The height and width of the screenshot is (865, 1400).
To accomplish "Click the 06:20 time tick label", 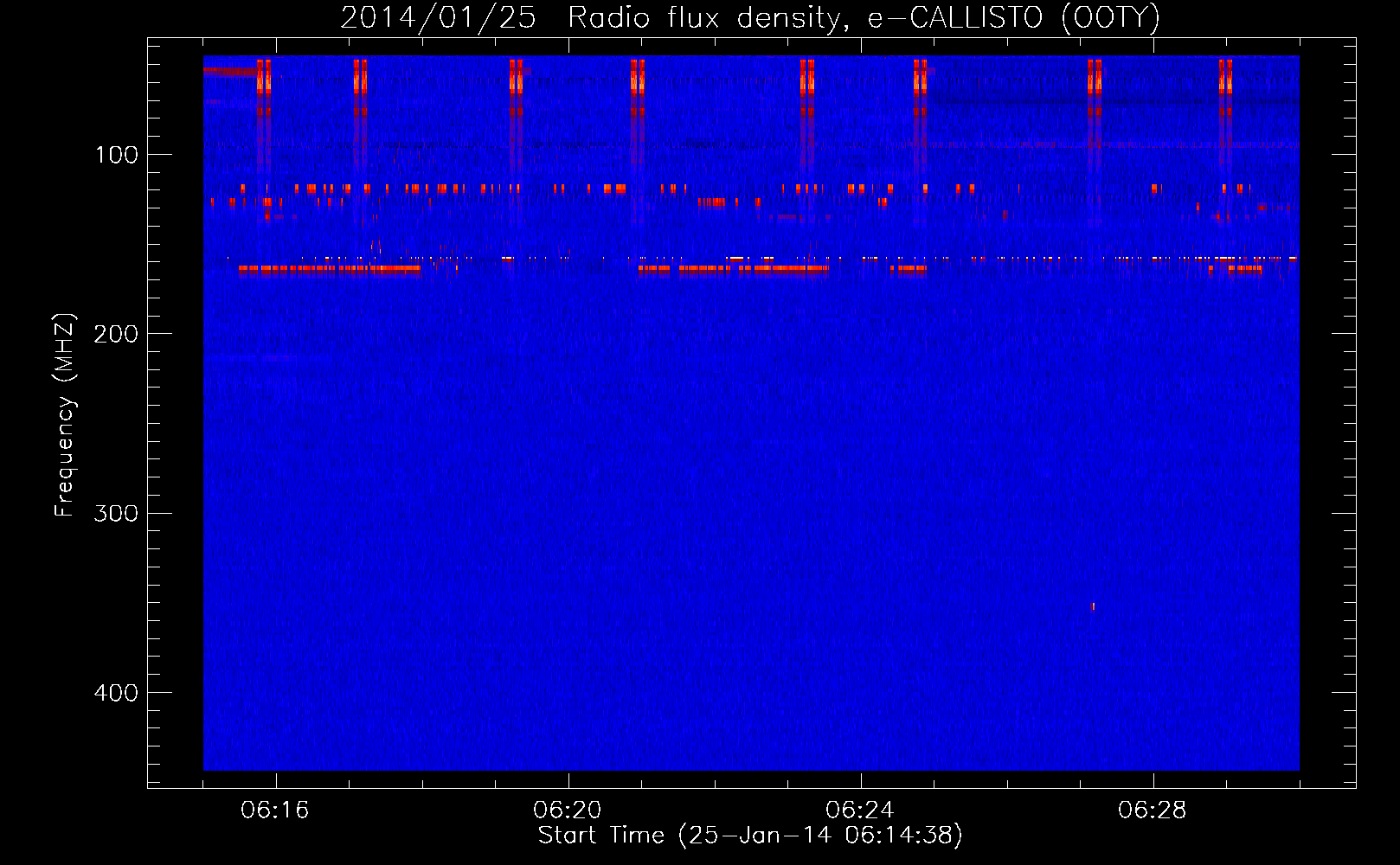I will tap(568, 811).
